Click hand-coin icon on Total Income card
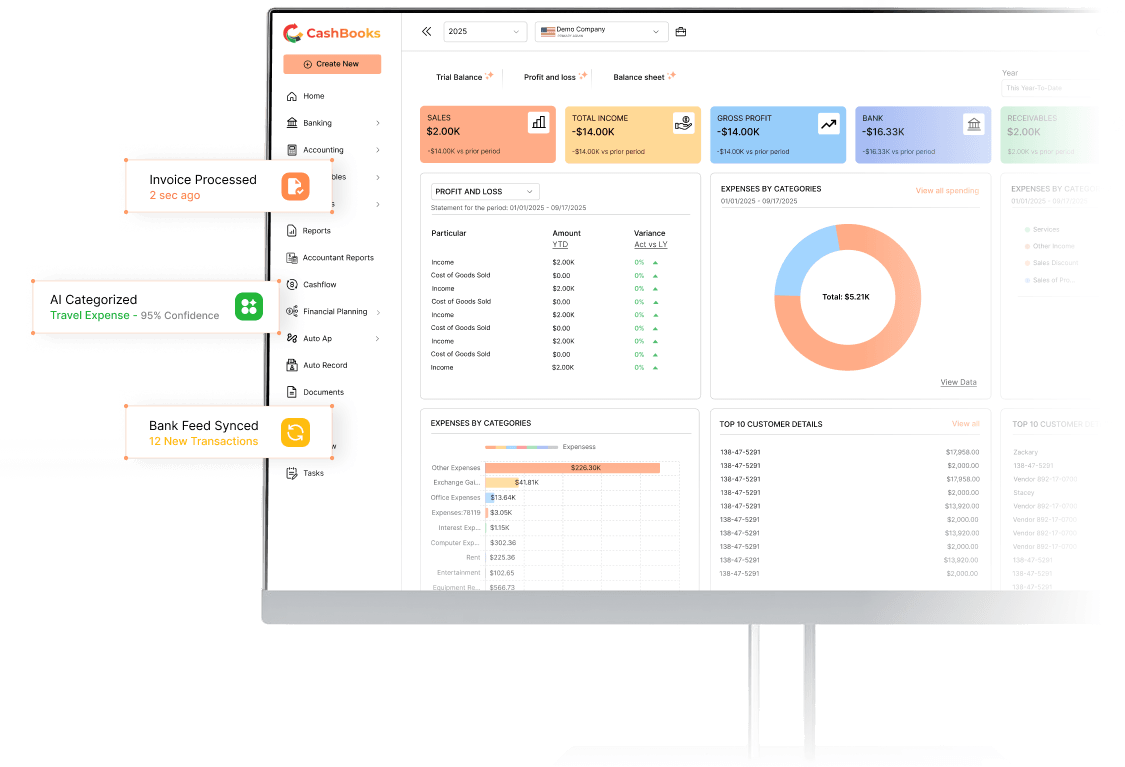1125x767 pixels. click(684, 123)
